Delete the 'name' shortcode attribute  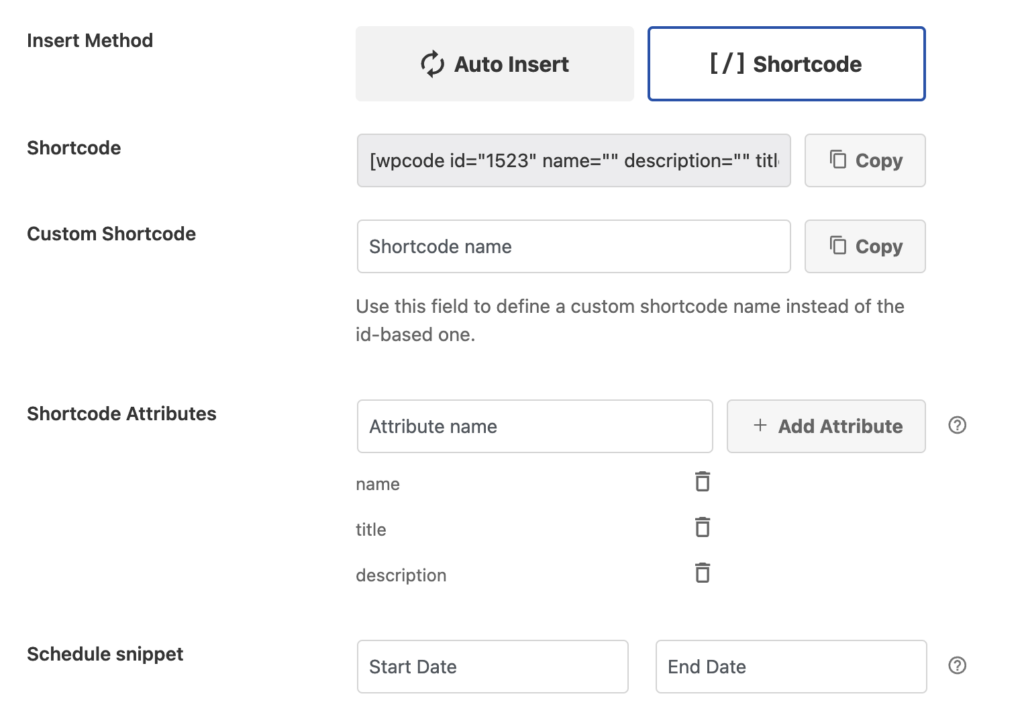[702, 482]
